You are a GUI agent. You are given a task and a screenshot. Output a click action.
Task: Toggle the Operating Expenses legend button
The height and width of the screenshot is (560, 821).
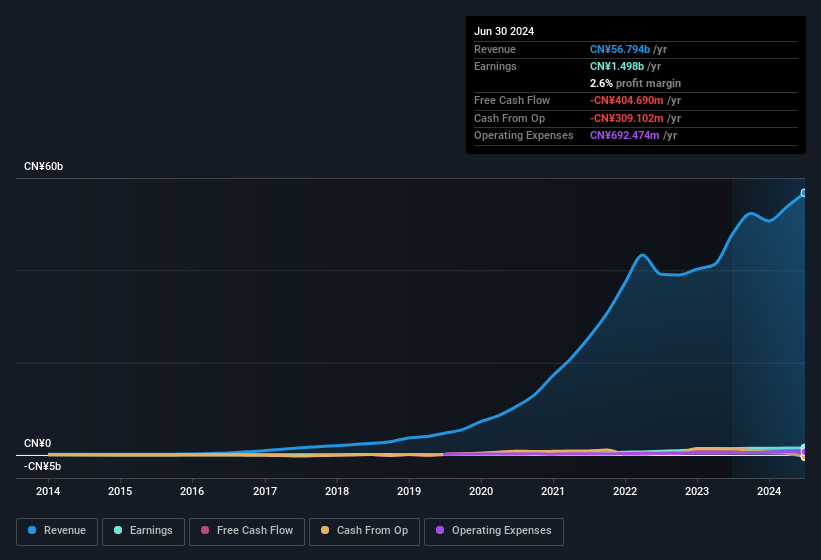tap(494, 532)
